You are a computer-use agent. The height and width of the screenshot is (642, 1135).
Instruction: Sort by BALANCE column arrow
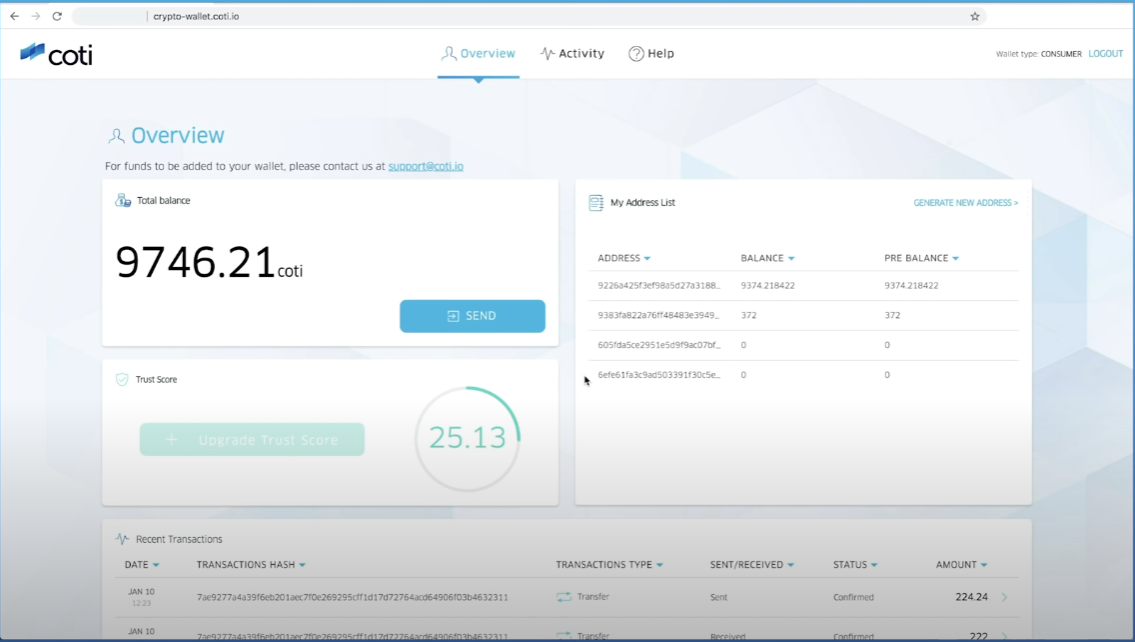[x=791, y=258]
